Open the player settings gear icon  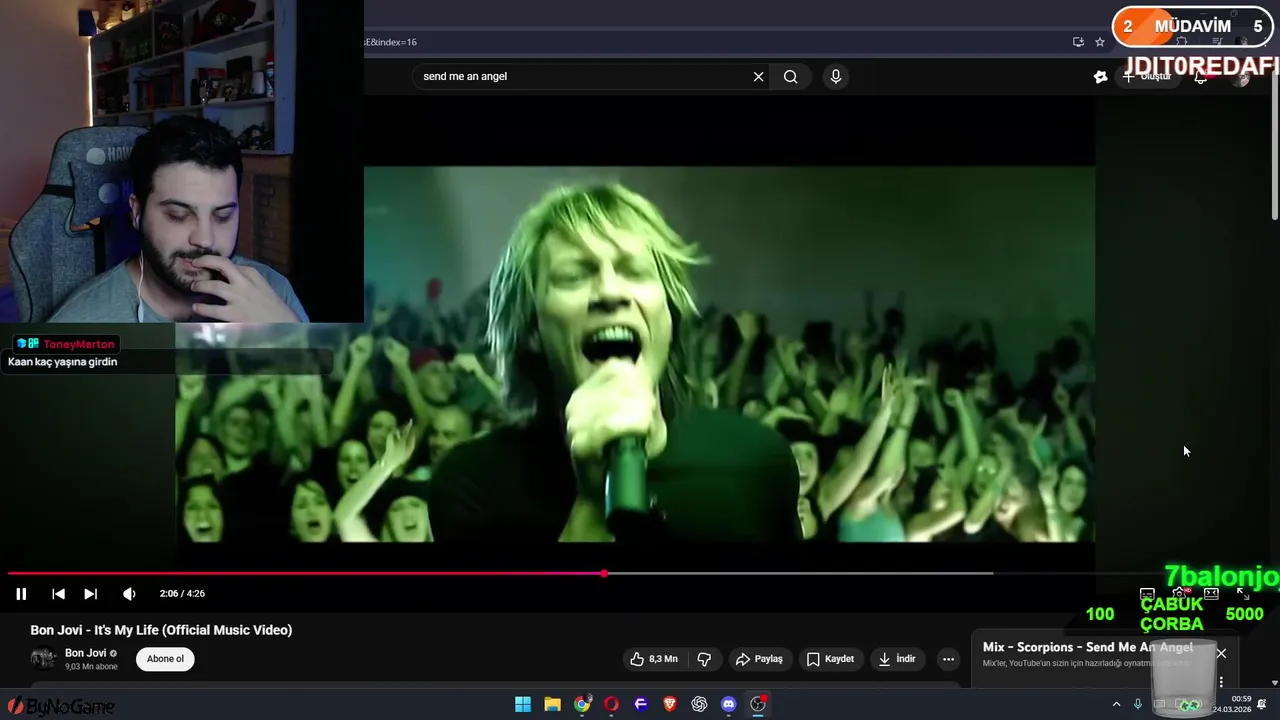[1180, 594]
